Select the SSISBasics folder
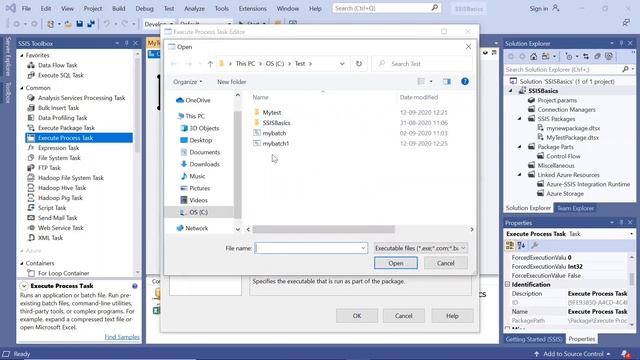 pos(276,123)
